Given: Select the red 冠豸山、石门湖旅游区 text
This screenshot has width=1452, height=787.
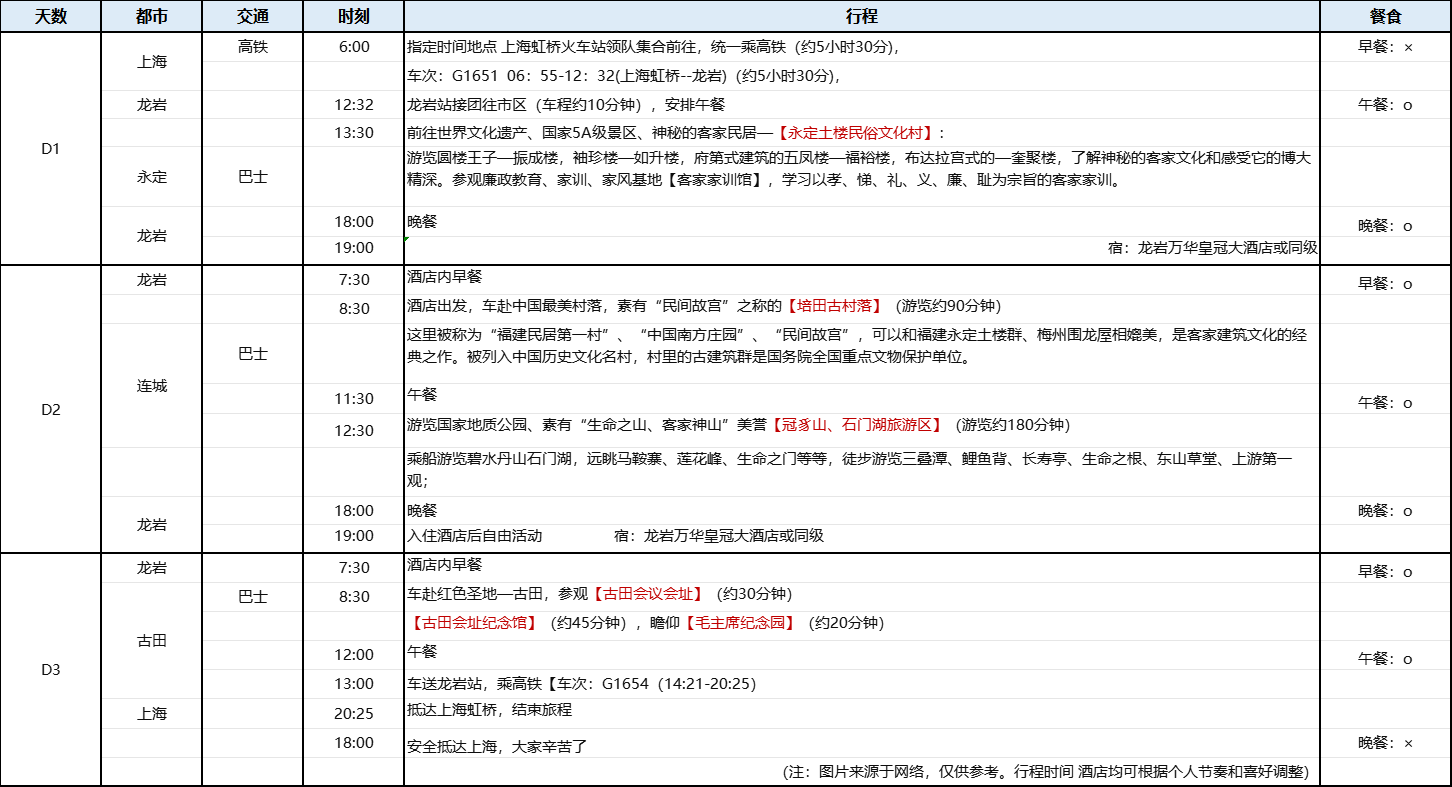Looking at the screenshot, I should [856, 425].
